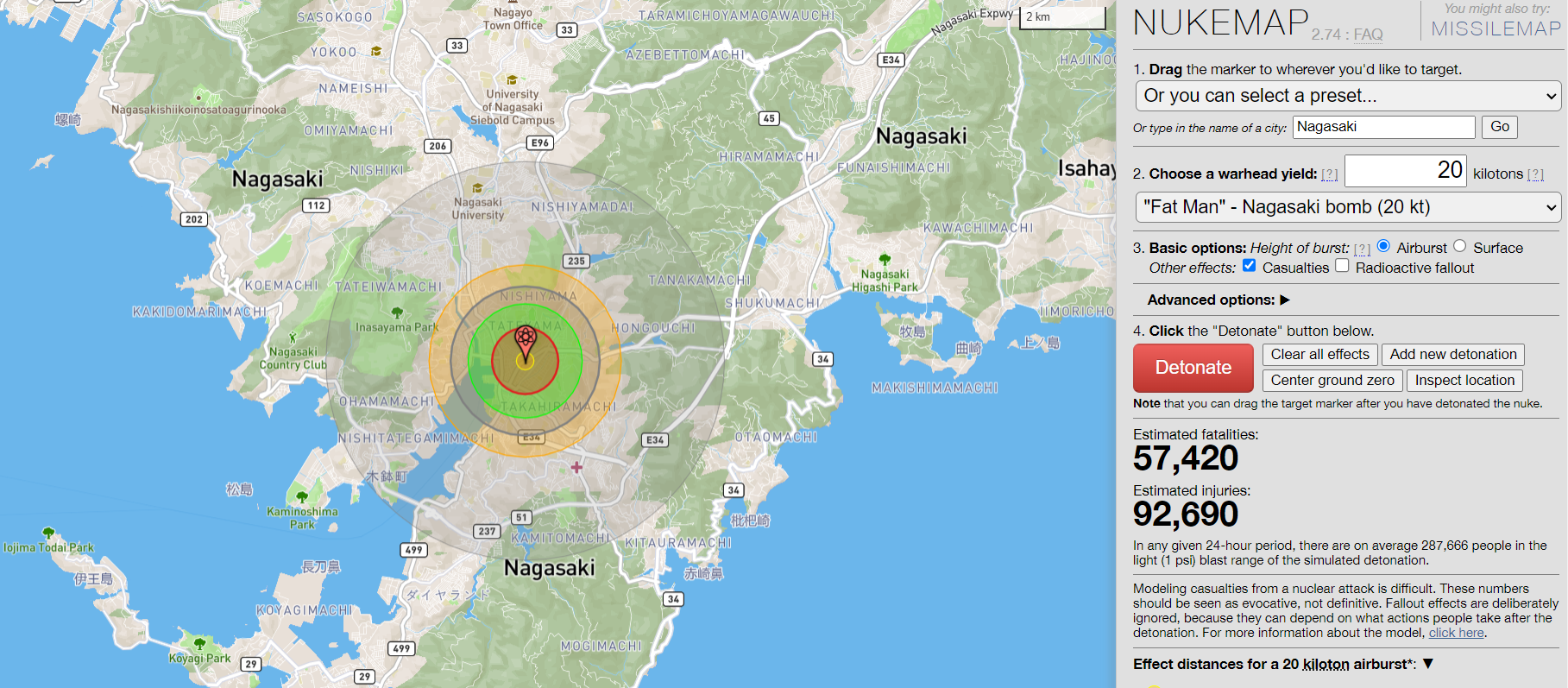Screen dimensions: 1568x688
Task: Expand the Advanced options section
Action: pos(1219,300)
